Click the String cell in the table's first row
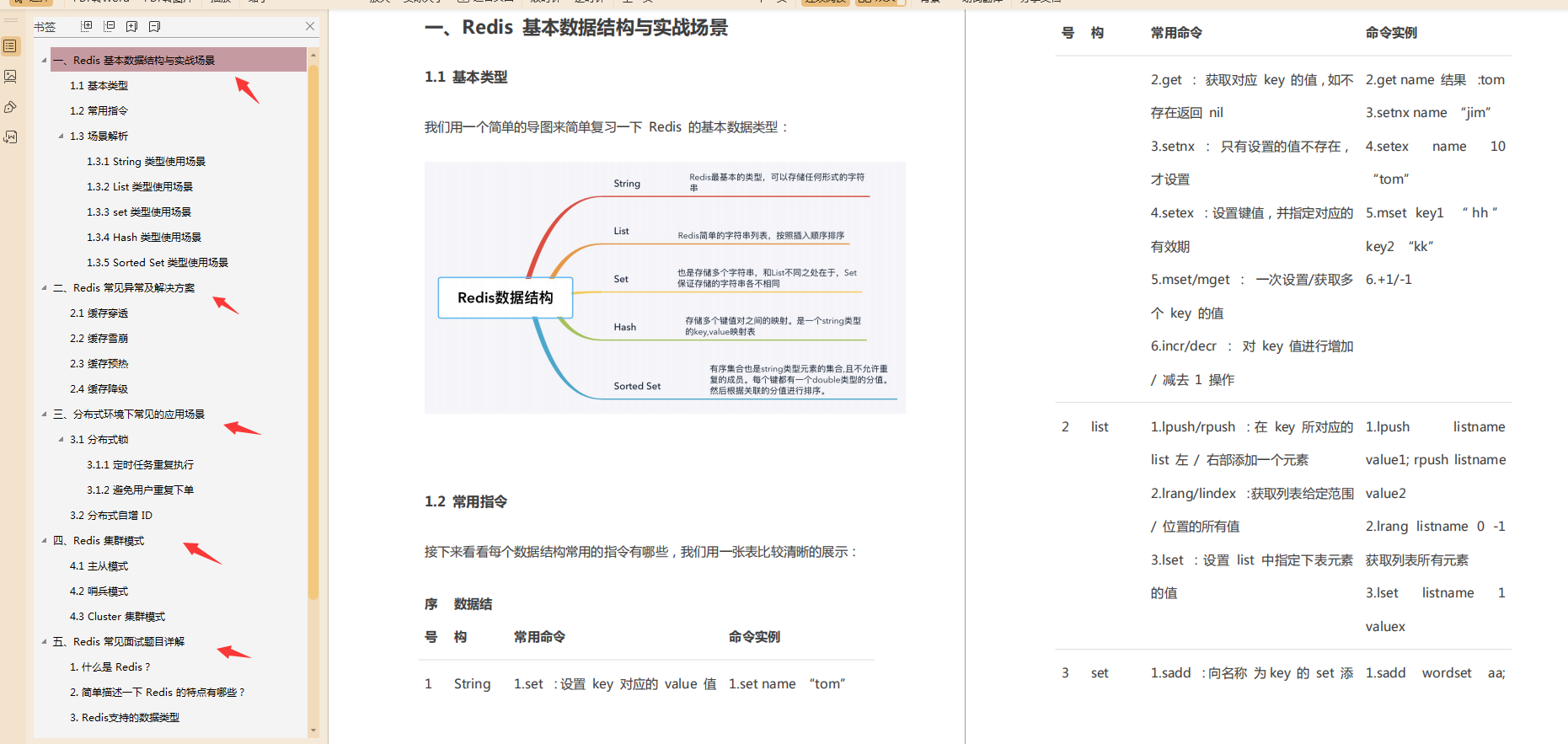The height and width of the screenshot is (744, 1568). click(472, 684)
